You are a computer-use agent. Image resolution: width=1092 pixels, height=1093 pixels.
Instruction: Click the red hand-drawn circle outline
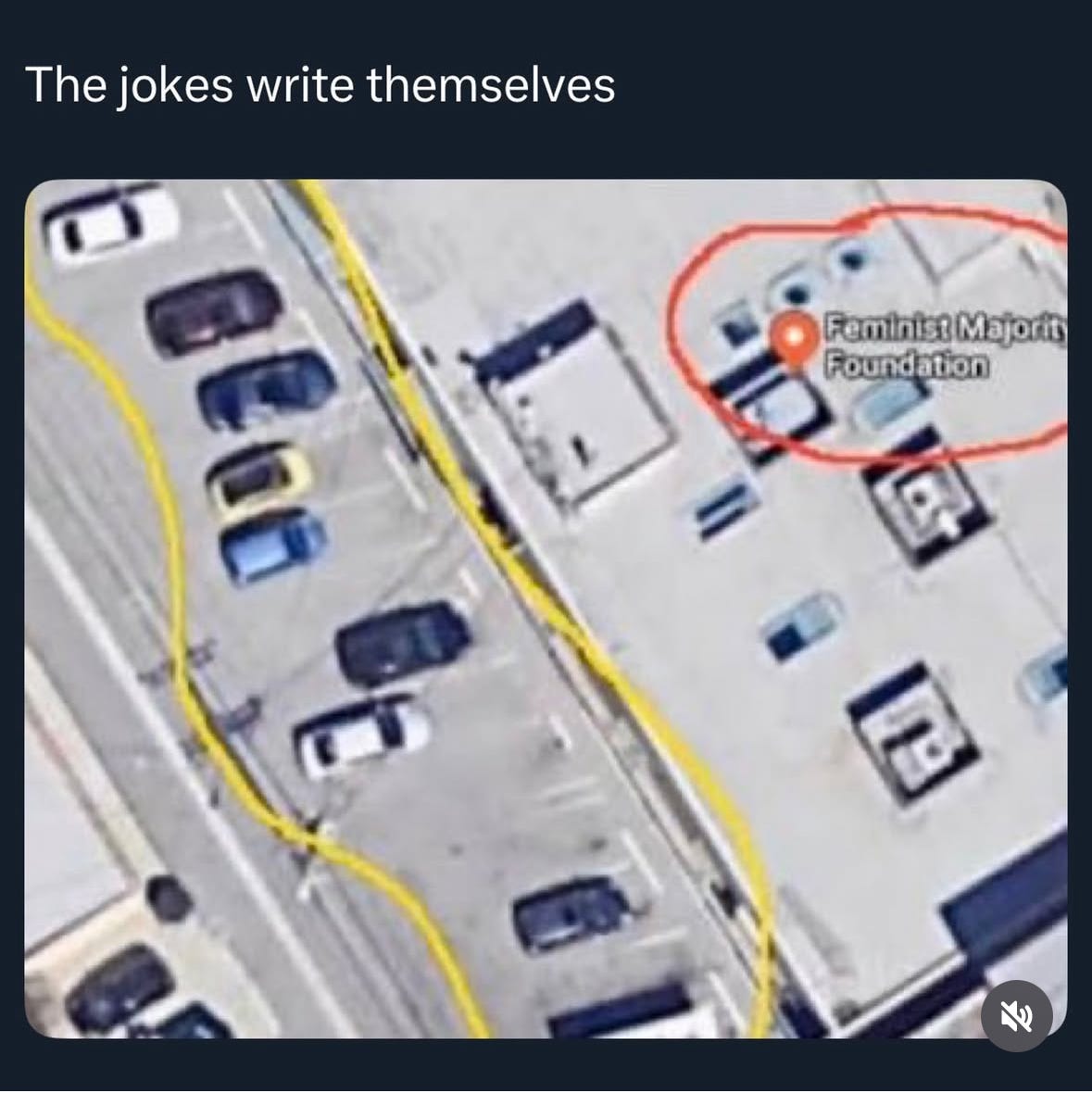coord(868,334)
